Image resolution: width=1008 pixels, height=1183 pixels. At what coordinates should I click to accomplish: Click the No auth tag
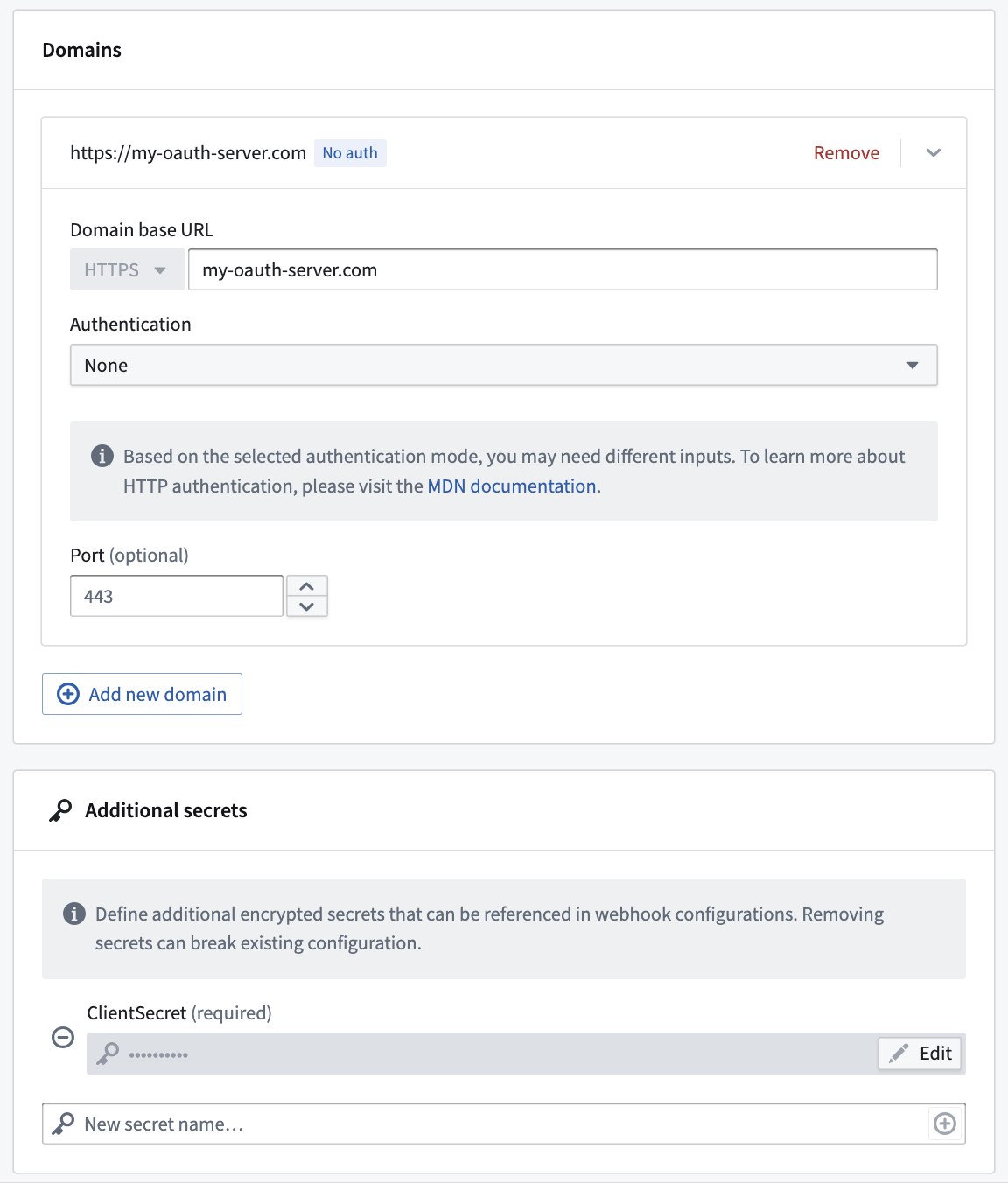click(350, 153)
